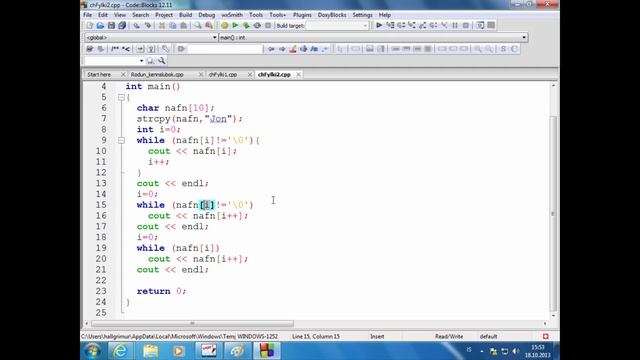Open the <global> scope dropdown
640x360 pixels.
point(151,38)
